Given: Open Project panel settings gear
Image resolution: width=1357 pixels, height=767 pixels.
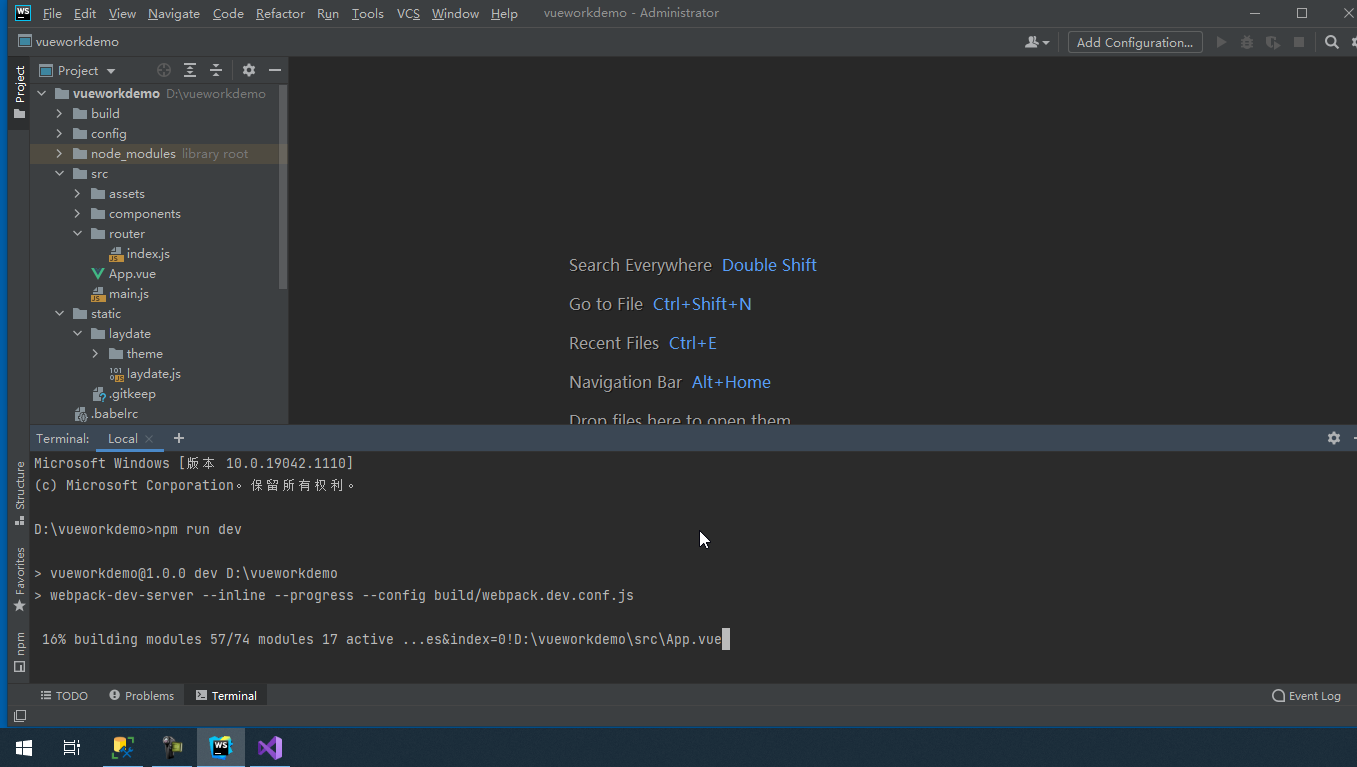Looking at the screenshot, I should (249, 70).
